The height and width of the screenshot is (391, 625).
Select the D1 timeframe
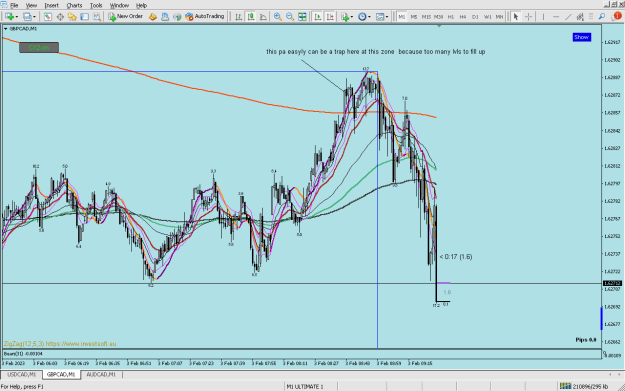pos(475,17)
